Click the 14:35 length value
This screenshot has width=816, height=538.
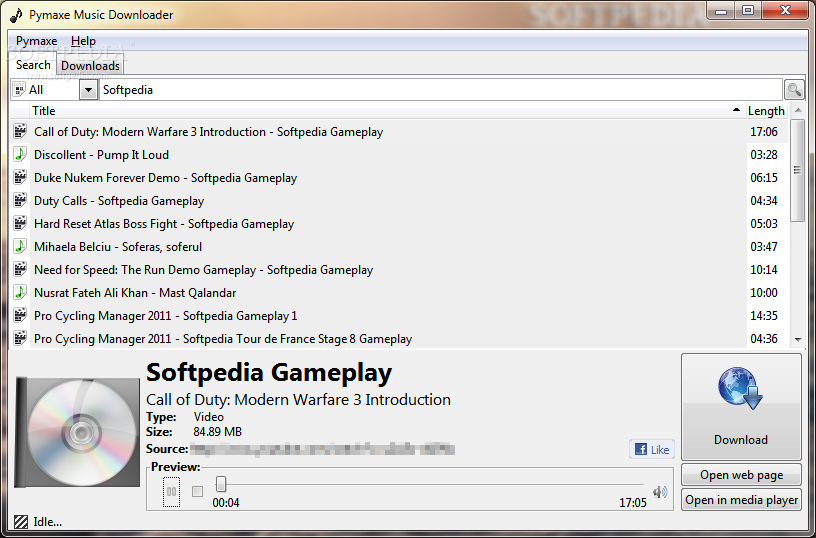pos(763,315)
